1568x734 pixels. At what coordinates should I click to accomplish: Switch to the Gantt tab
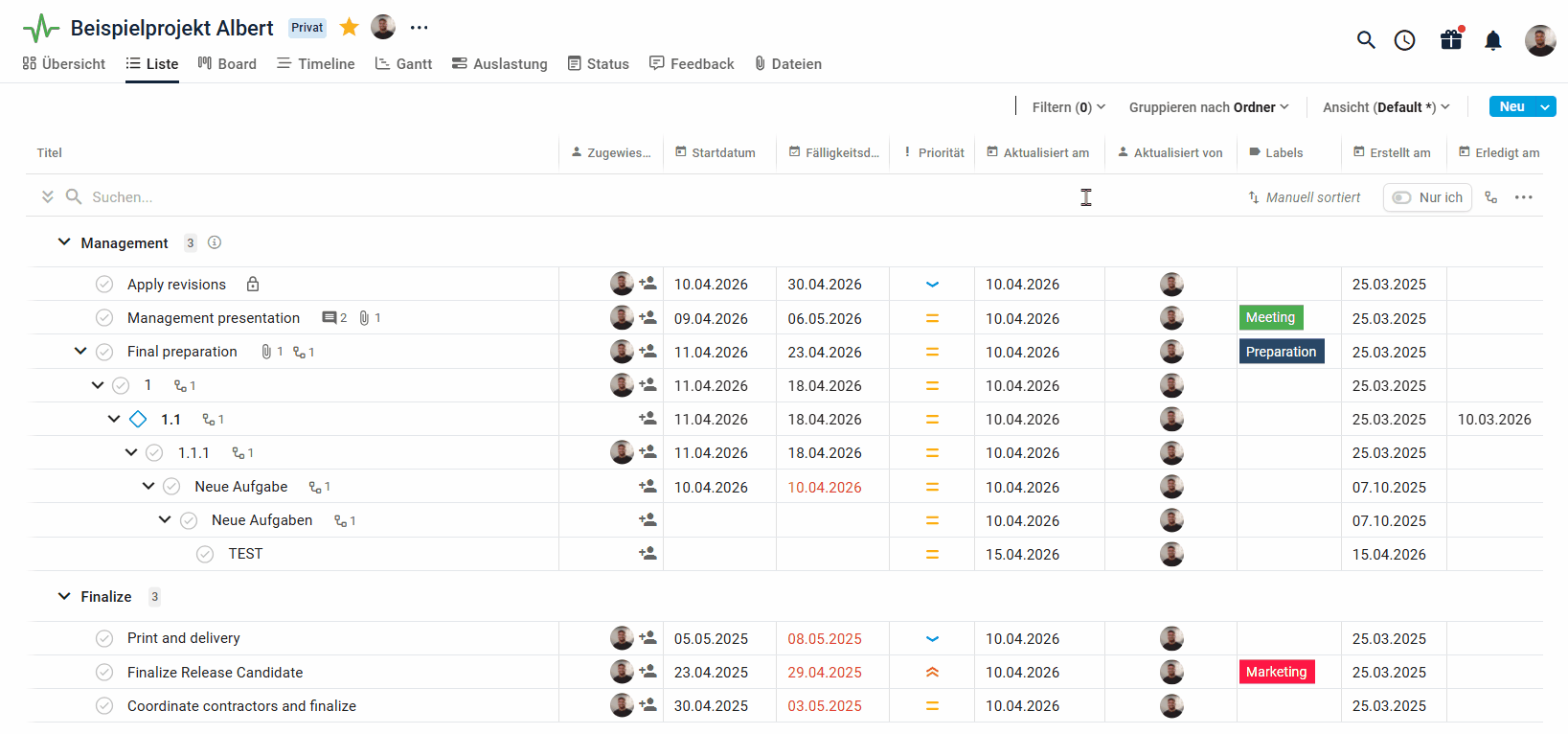point(403,64)
